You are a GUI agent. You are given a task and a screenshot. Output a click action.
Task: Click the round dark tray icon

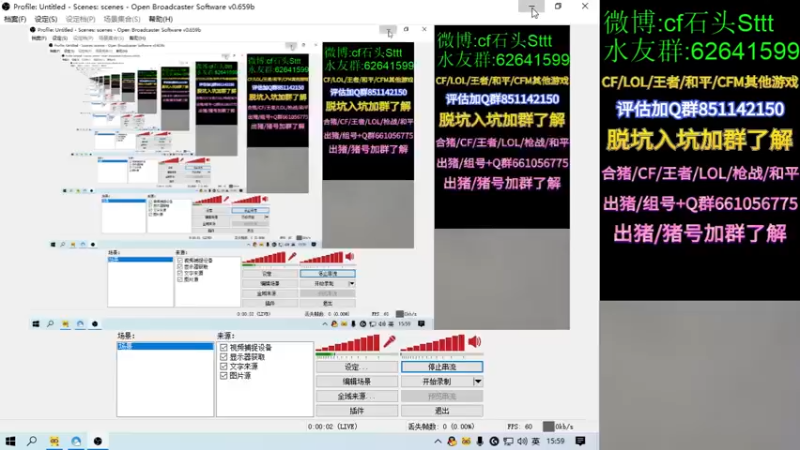(494, 441)
